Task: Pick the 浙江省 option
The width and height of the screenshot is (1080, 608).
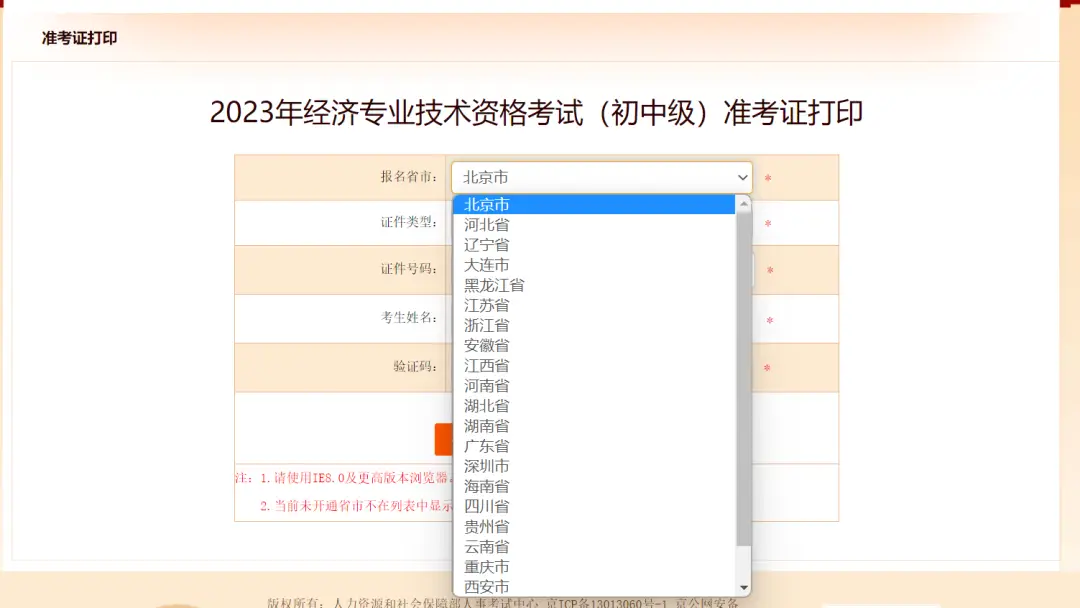Action: [487, 325]
